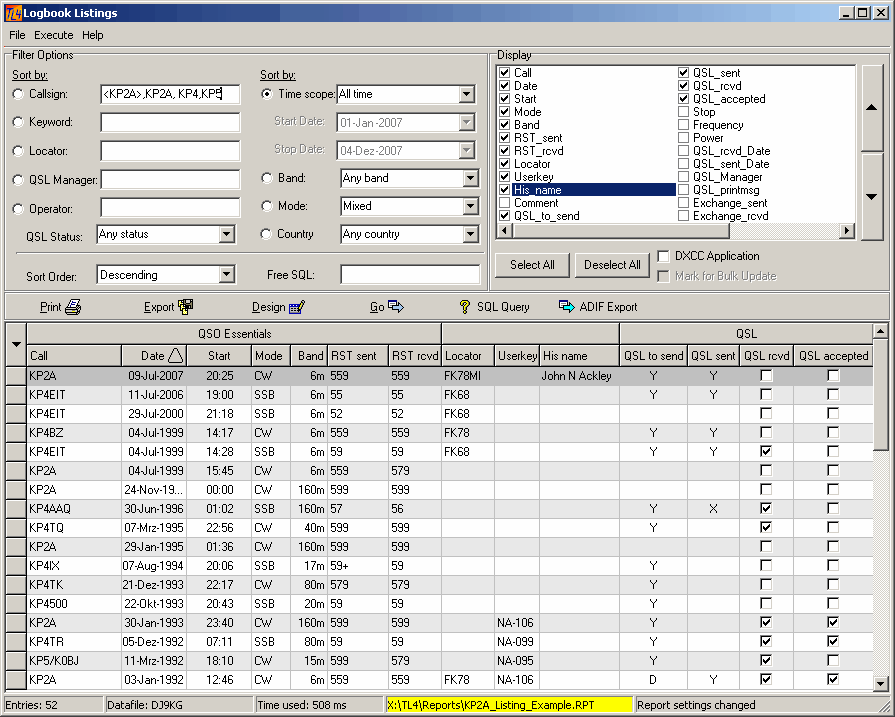Click the Date column sort triangle
895x717 pixels.
click(176, 356)
